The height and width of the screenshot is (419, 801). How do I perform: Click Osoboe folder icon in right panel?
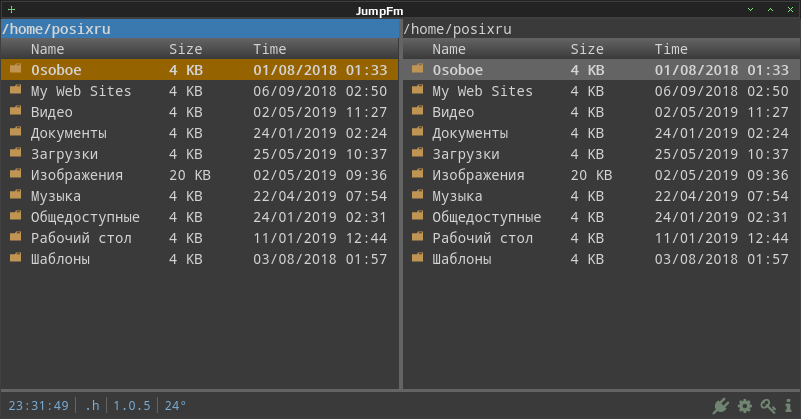click(x=417, y=68)
